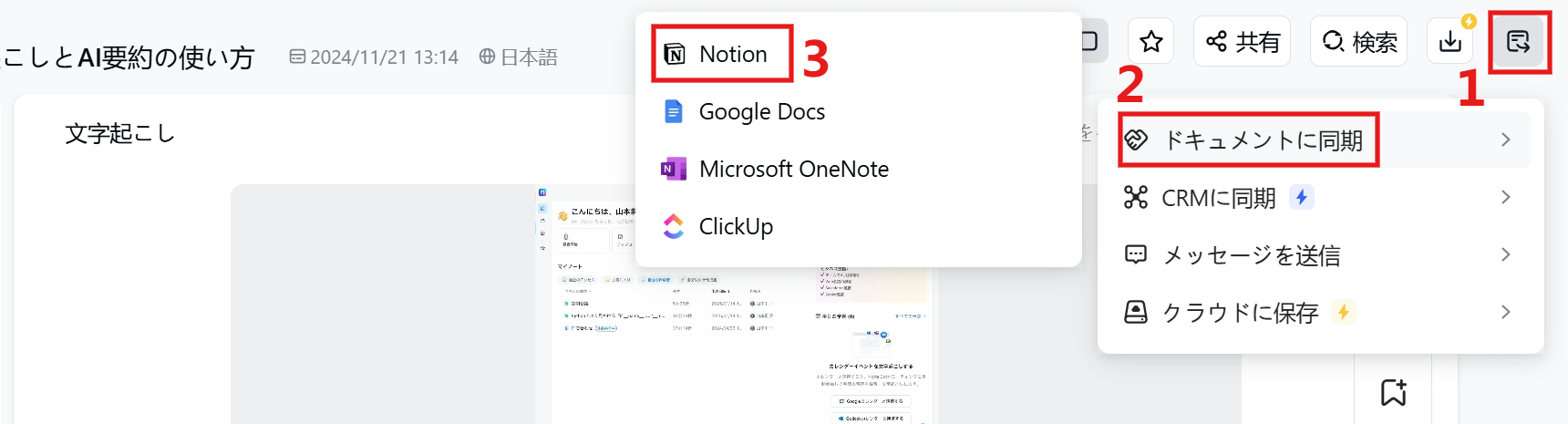This screenshot has height=424, width=1568.
Task: Click the message bubble icon
Action: 1136,254
